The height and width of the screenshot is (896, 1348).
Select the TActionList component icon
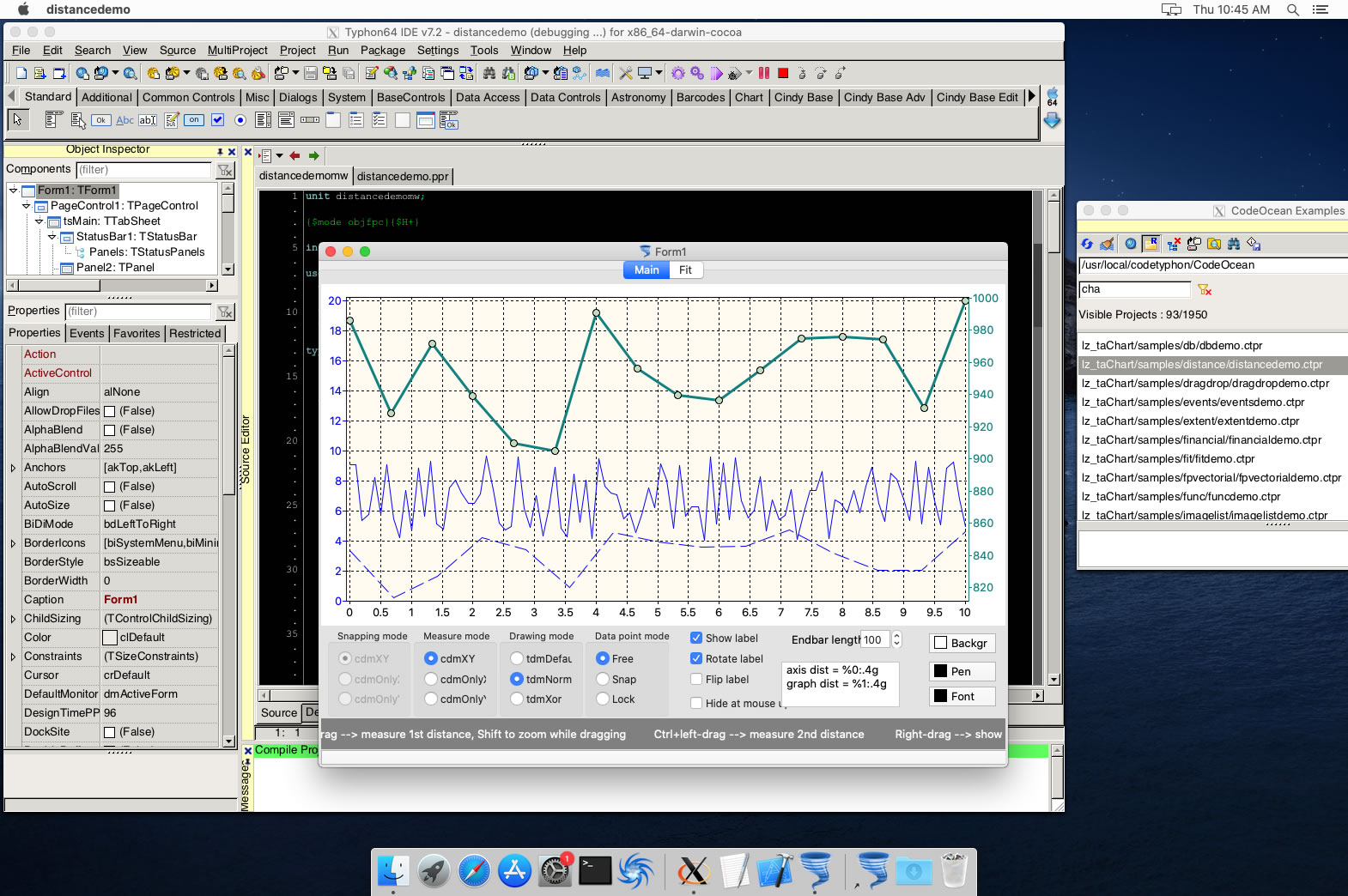coord(448,121)
